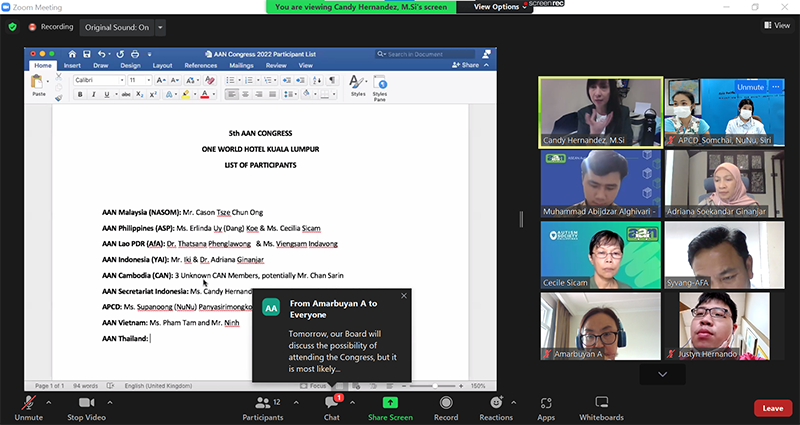Unmute the microphone in Zoom
Screen dimensions: 800x425
point(29,409)
